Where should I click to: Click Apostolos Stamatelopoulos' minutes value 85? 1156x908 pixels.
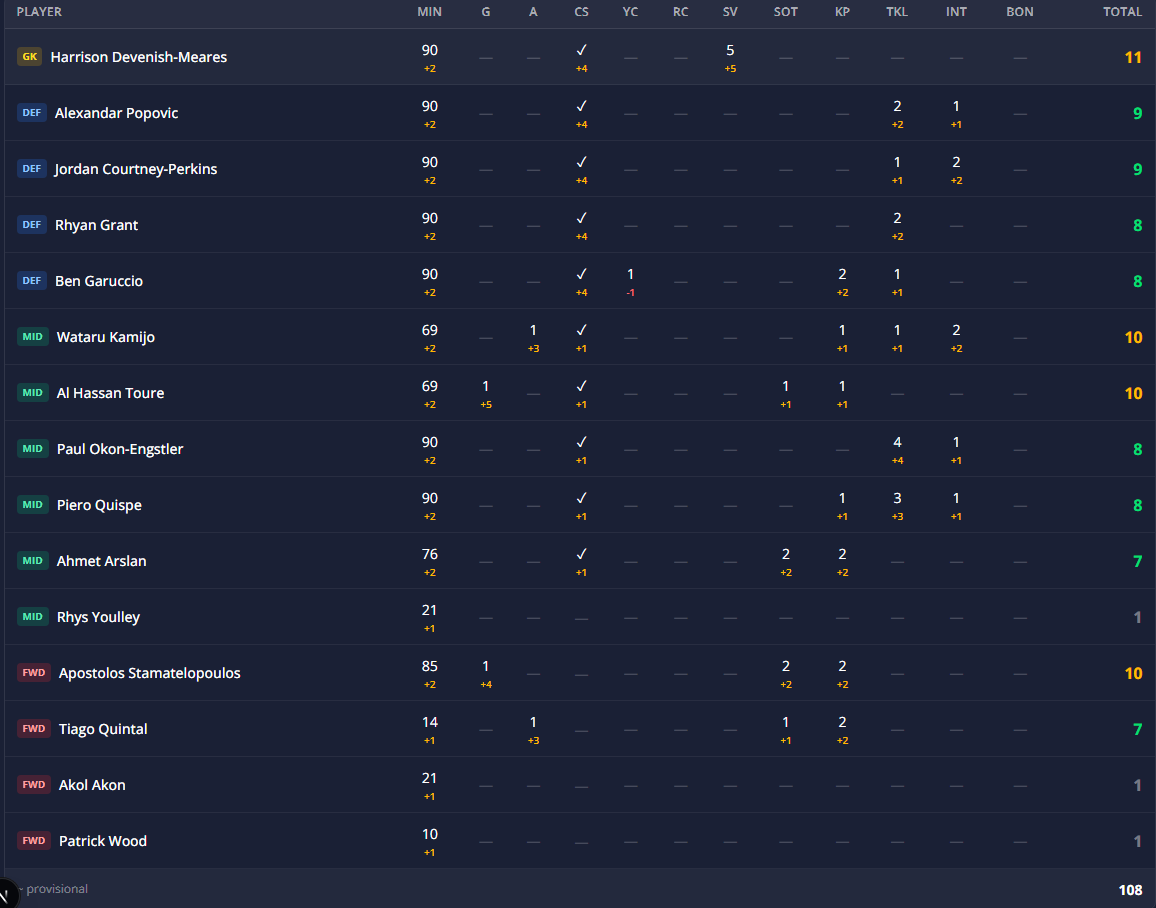(x=430, y=666)
